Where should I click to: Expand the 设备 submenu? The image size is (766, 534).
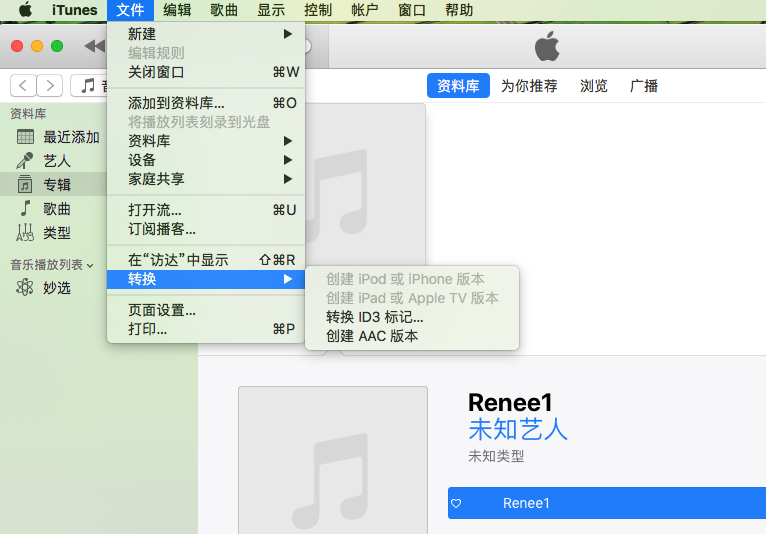pos(206,160)
